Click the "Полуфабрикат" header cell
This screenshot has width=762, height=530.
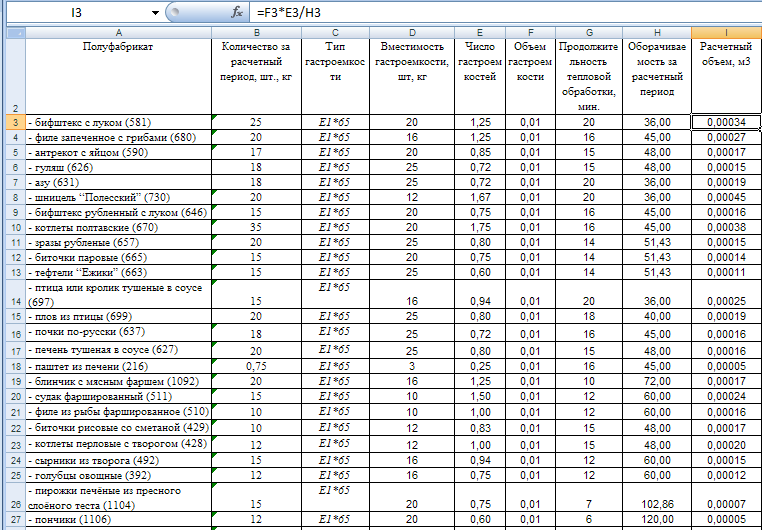click(119, 77)
